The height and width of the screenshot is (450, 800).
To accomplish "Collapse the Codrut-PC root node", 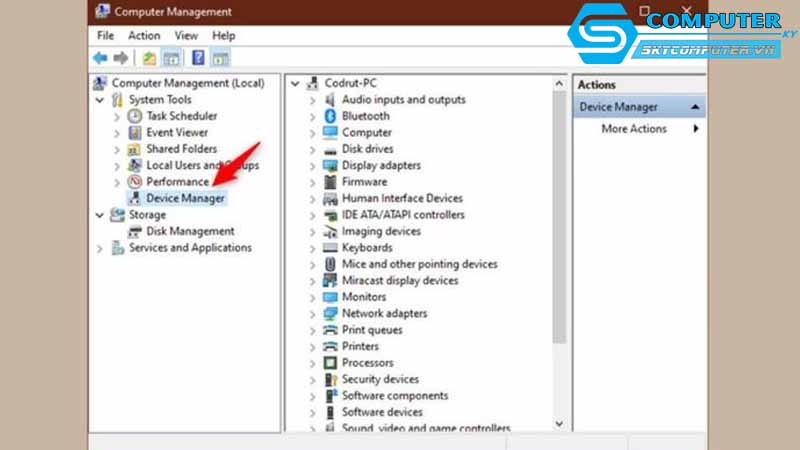I will (x=295, y=84).
